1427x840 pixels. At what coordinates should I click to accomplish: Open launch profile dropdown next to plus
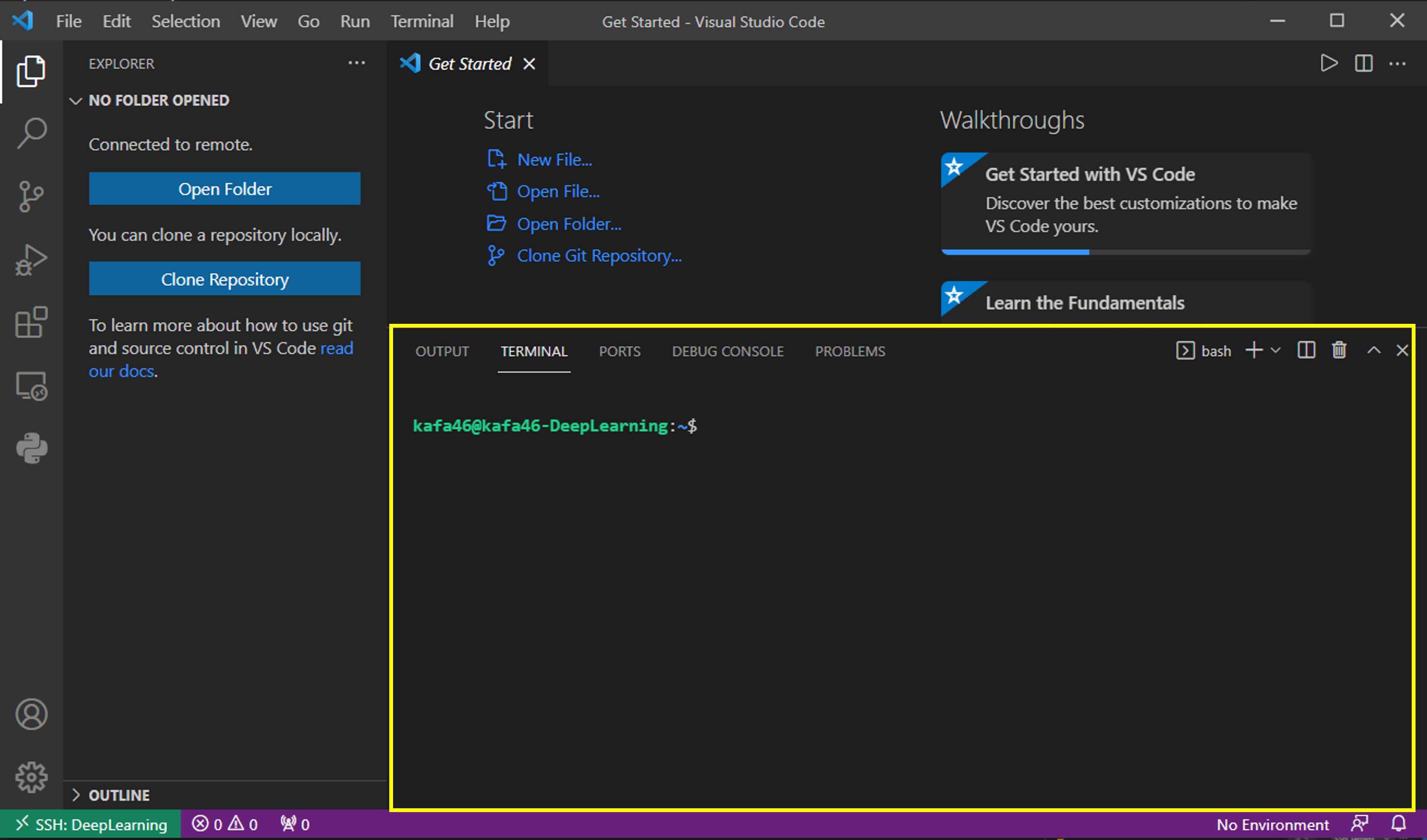coord(1275,350)
